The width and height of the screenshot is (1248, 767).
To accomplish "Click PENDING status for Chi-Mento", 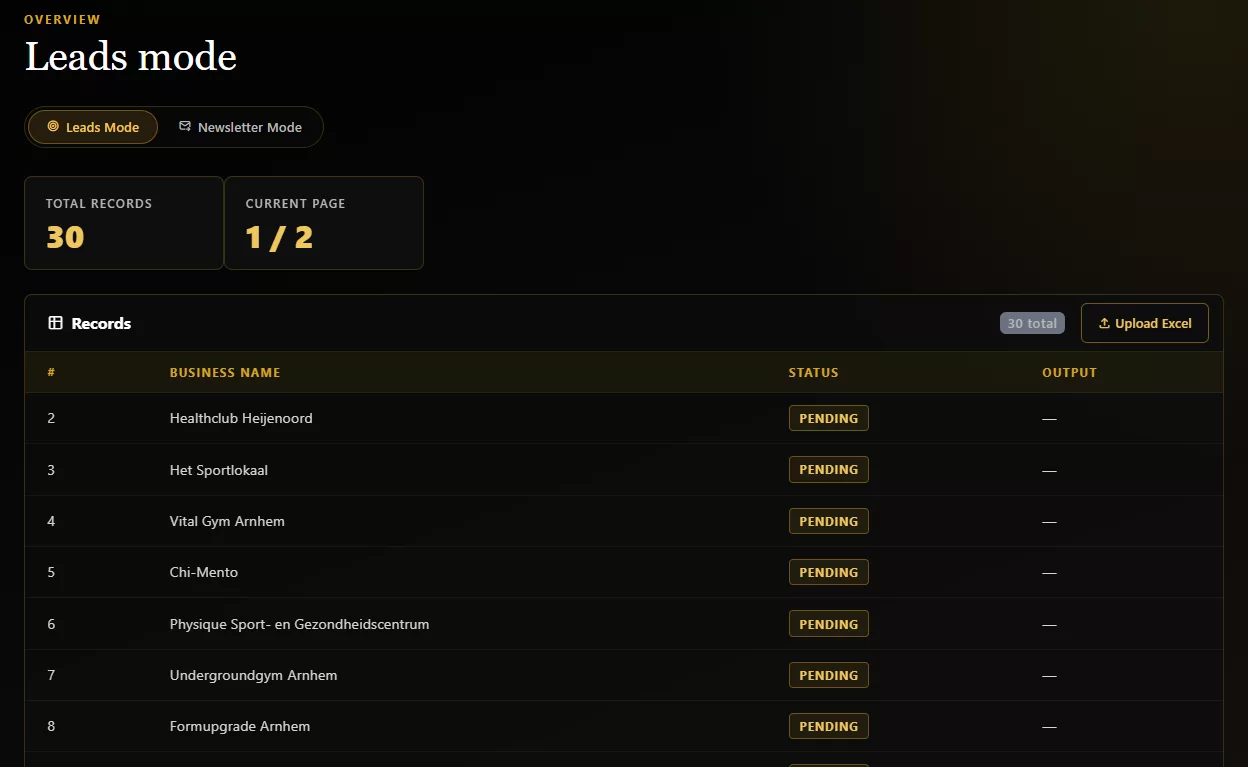I will coord(829,572).
